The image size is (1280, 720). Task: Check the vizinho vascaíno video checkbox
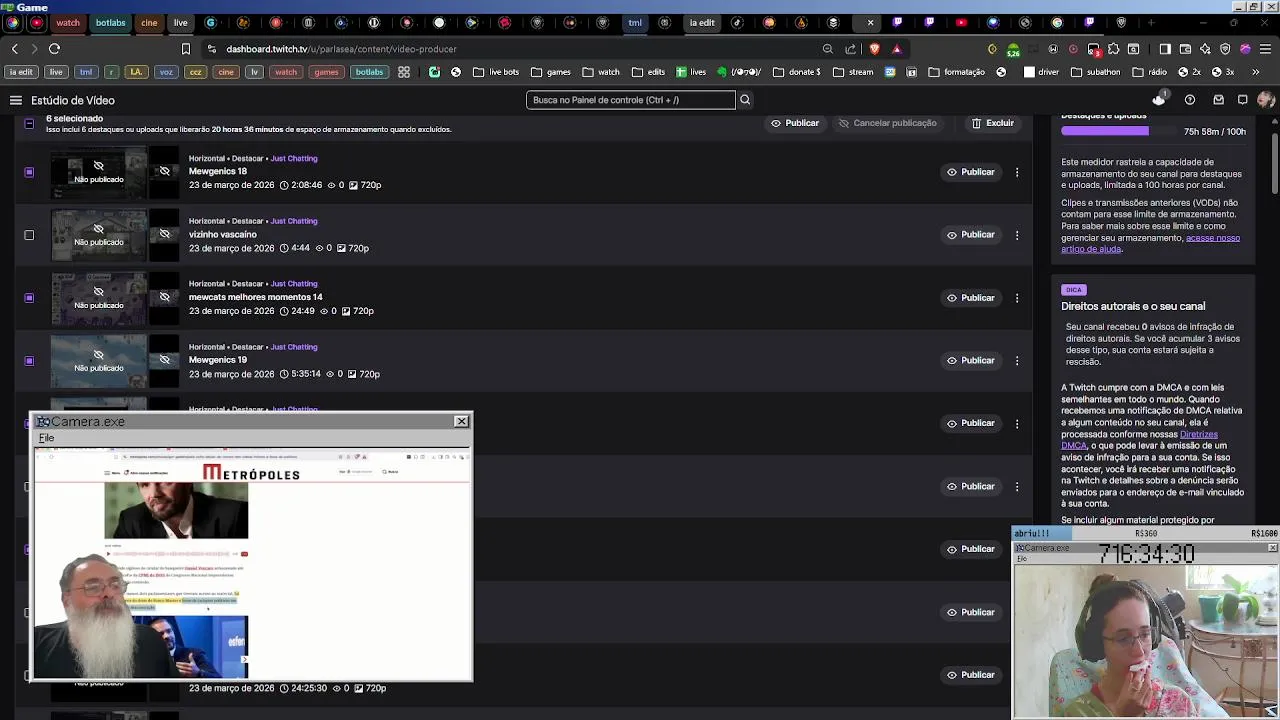29,235
